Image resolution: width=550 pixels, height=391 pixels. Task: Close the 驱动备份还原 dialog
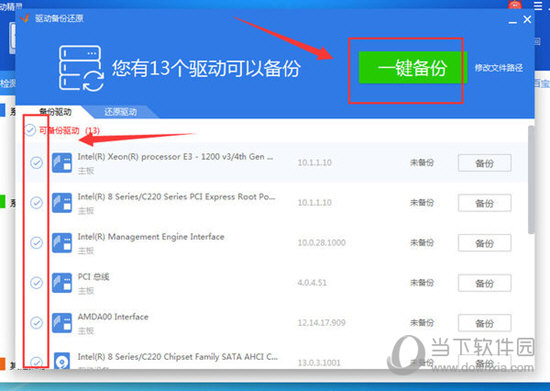(527, 19)
